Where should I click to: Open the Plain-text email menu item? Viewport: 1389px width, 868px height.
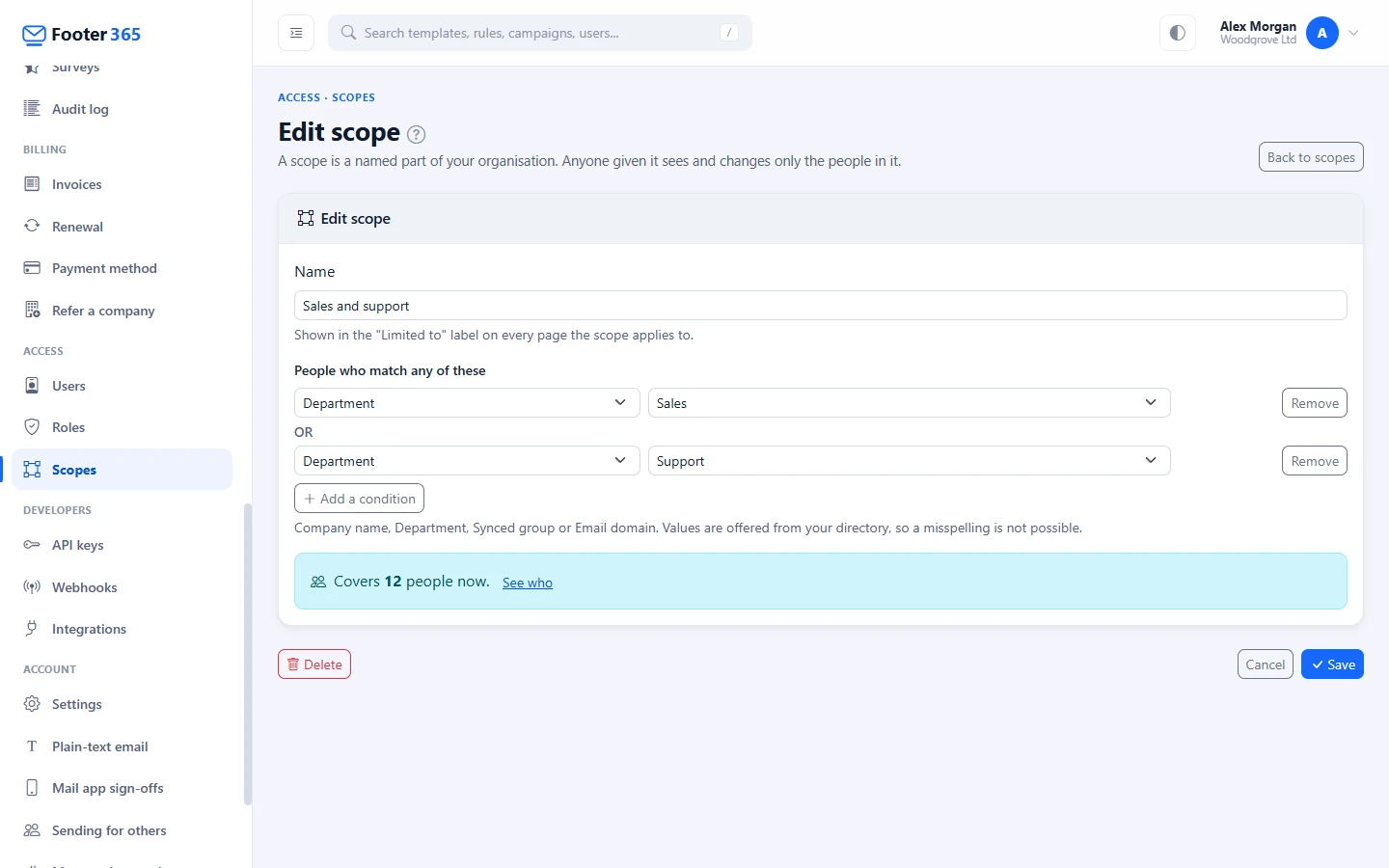tap(123, 746)
